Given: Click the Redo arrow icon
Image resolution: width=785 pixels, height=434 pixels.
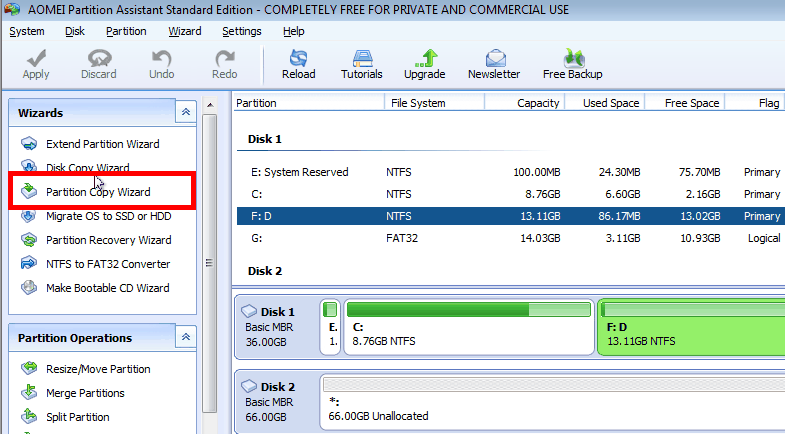Looking at the screenshot, I should [x=225, y=58].
